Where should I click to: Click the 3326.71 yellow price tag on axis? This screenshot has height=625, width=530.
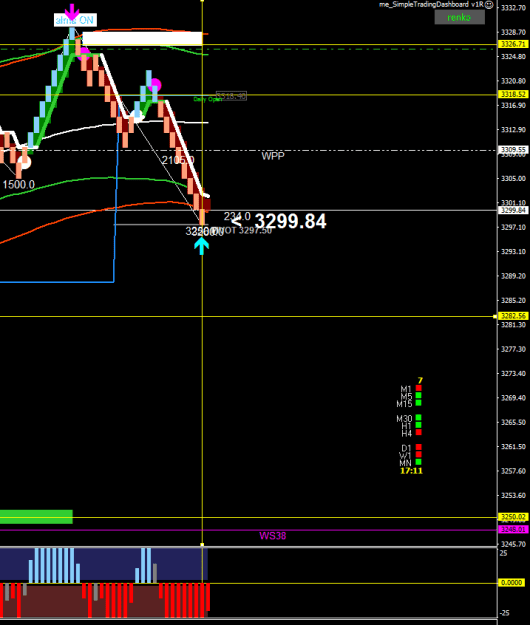(x=513, y=44)
